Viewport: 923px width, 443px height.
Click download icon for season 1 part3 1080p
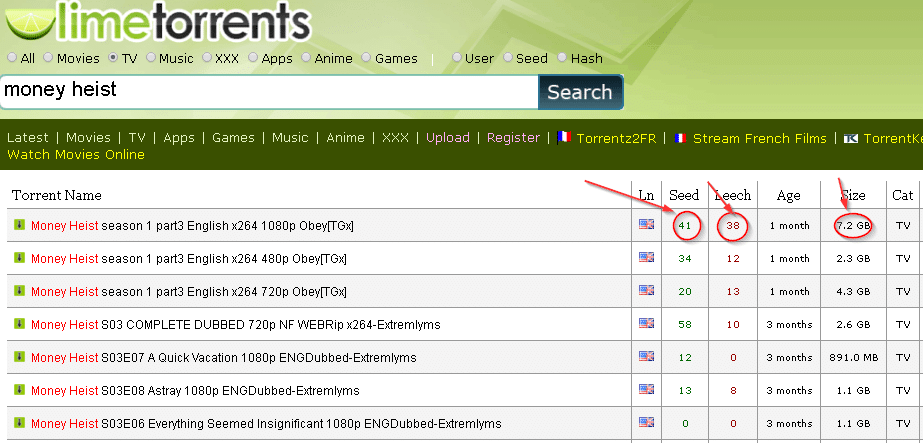click(x=19, y=225)
